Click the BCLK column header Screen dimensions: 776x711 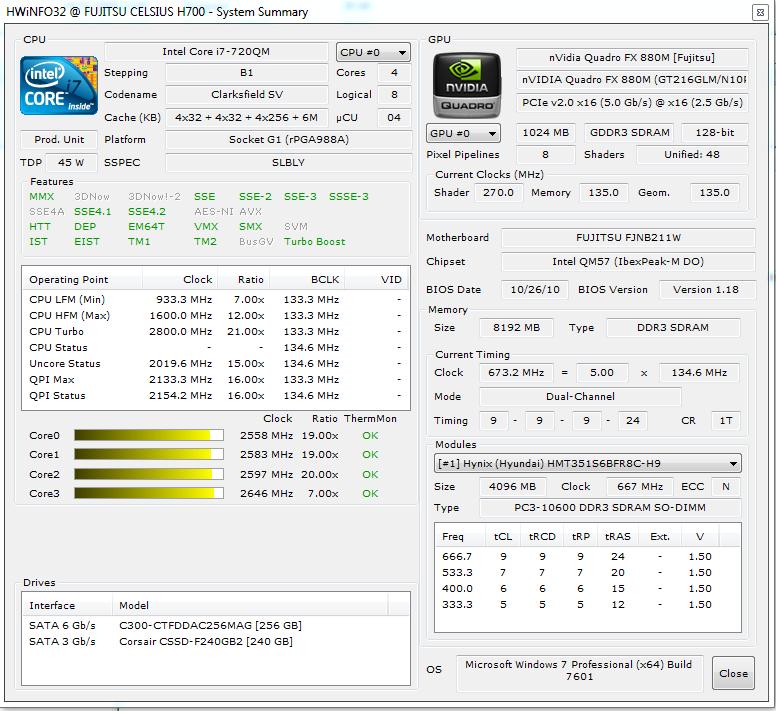click(307, 280)
